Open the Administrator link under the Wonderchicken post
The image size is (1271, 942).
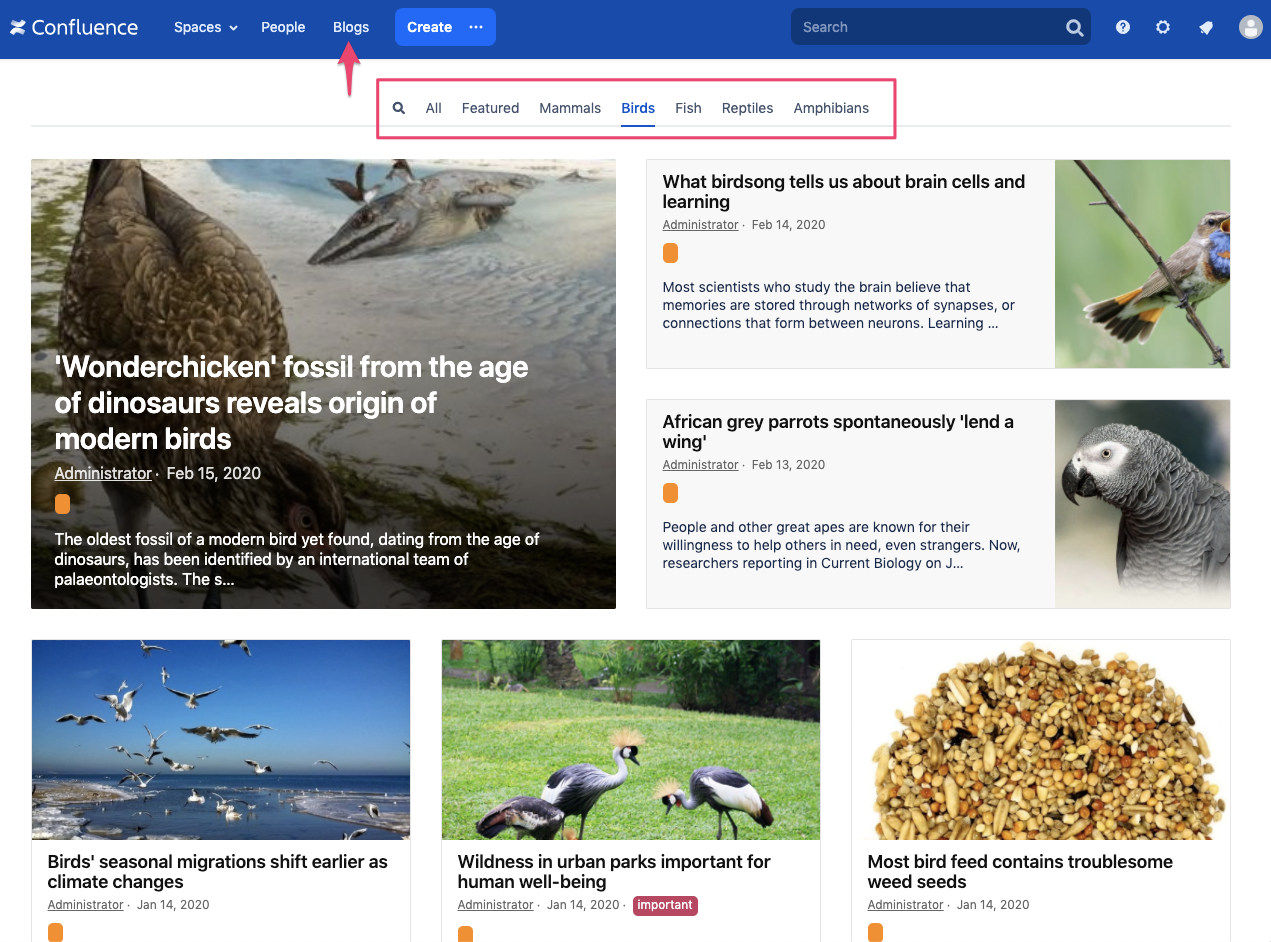[103, 473]
